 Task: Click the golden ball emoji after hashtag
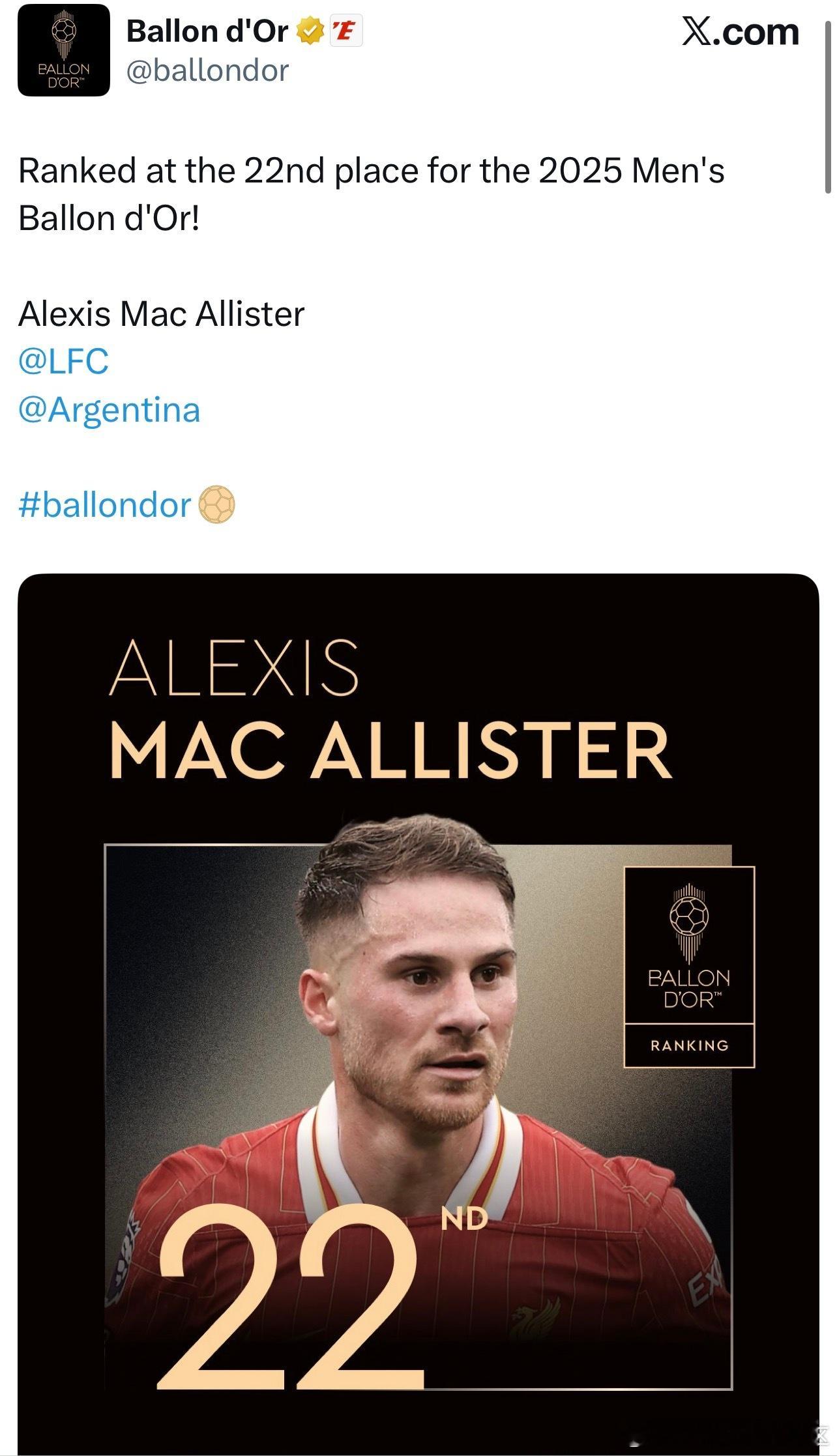pyautogui.click(x=216, y=504)
